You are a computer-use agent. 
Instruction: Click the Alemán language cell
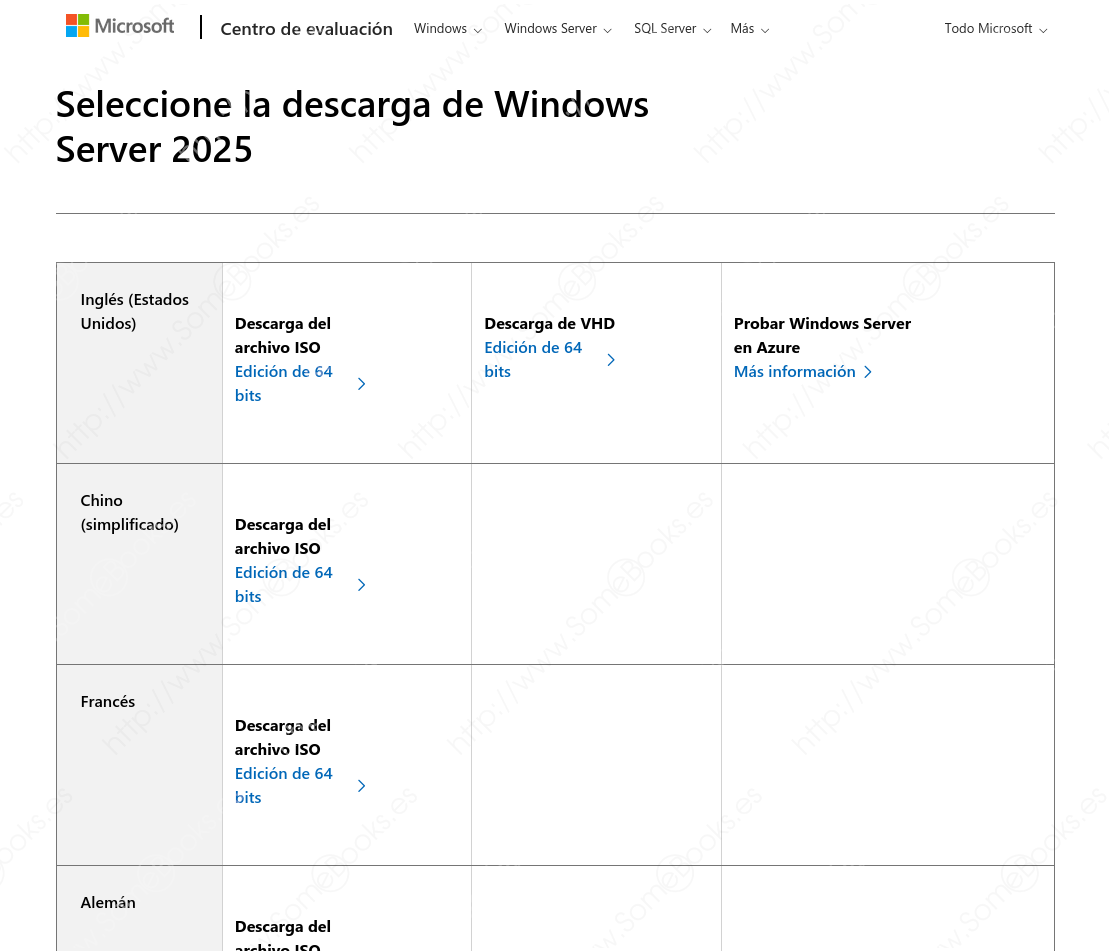(x=108, y=903)
